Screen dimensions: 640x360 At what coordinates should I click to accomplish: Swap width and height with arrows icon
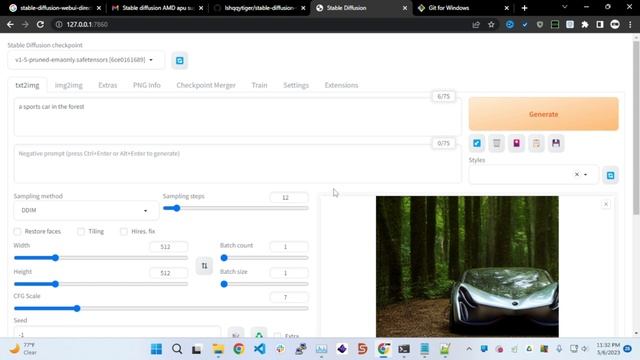pos(204,266)
